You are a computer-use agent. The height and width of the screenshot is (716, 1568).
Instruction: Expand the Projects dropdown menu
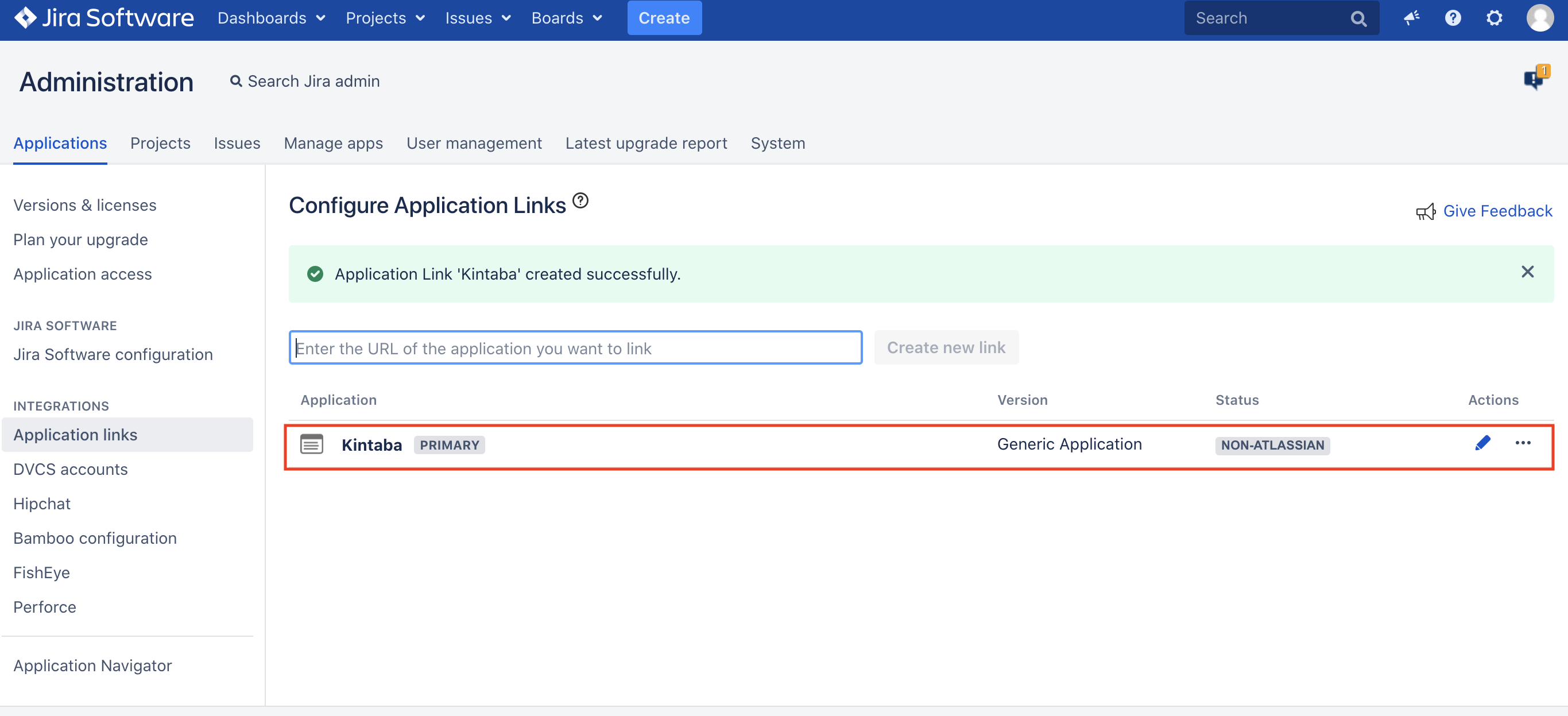(x=385, y=18)
